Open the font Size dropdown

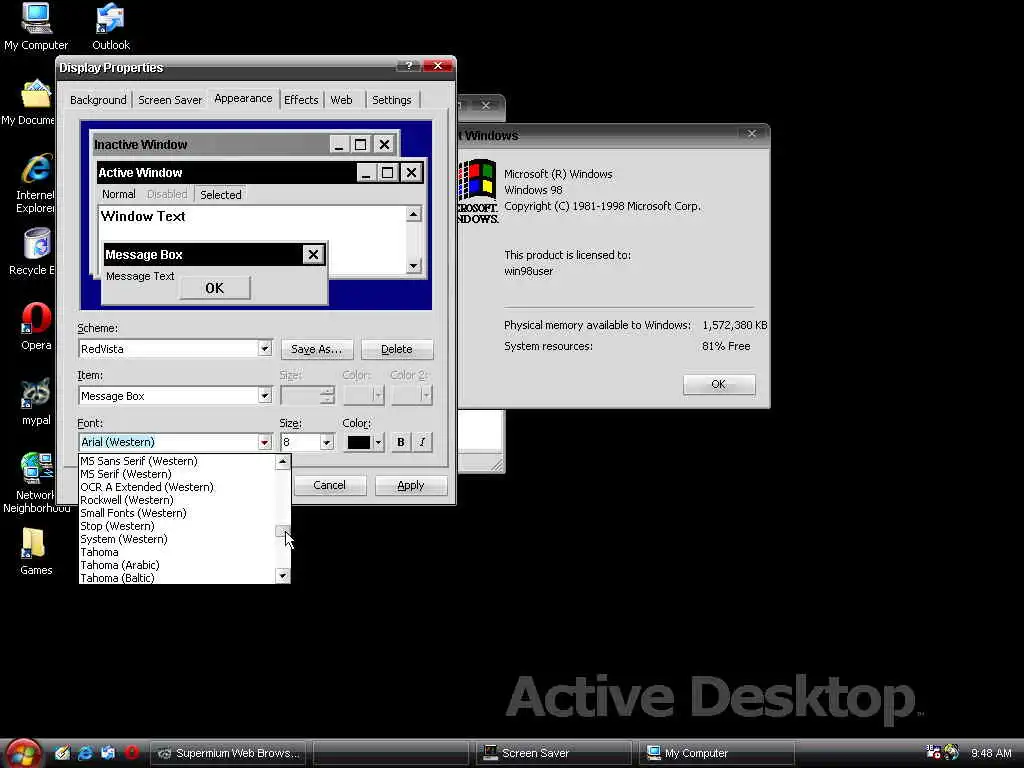pos(327,442)
